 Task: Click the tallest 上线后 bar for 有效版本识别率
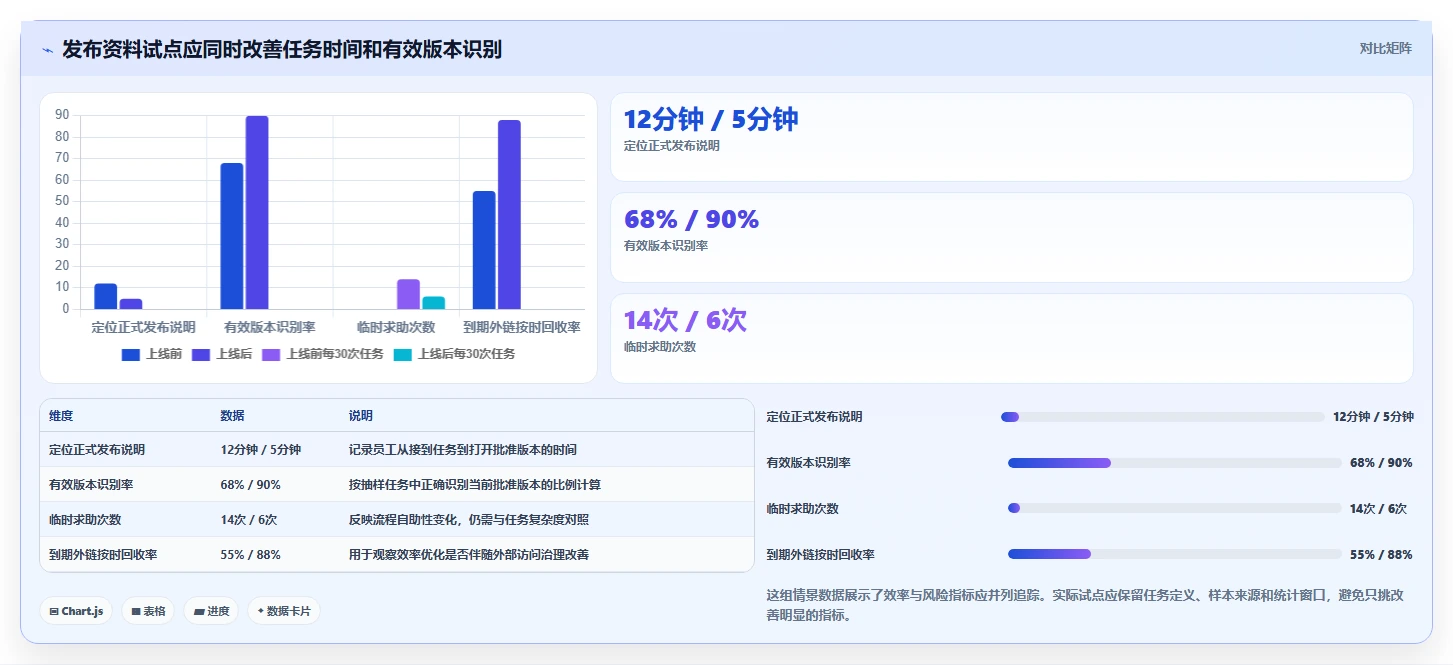point(257,212)
